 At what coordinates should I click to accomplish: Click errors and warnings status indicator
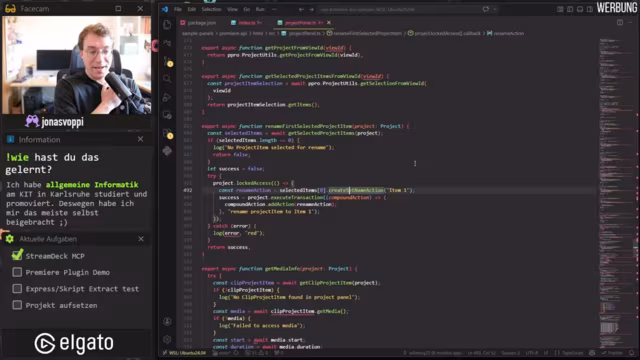click(x=258, y=353)
